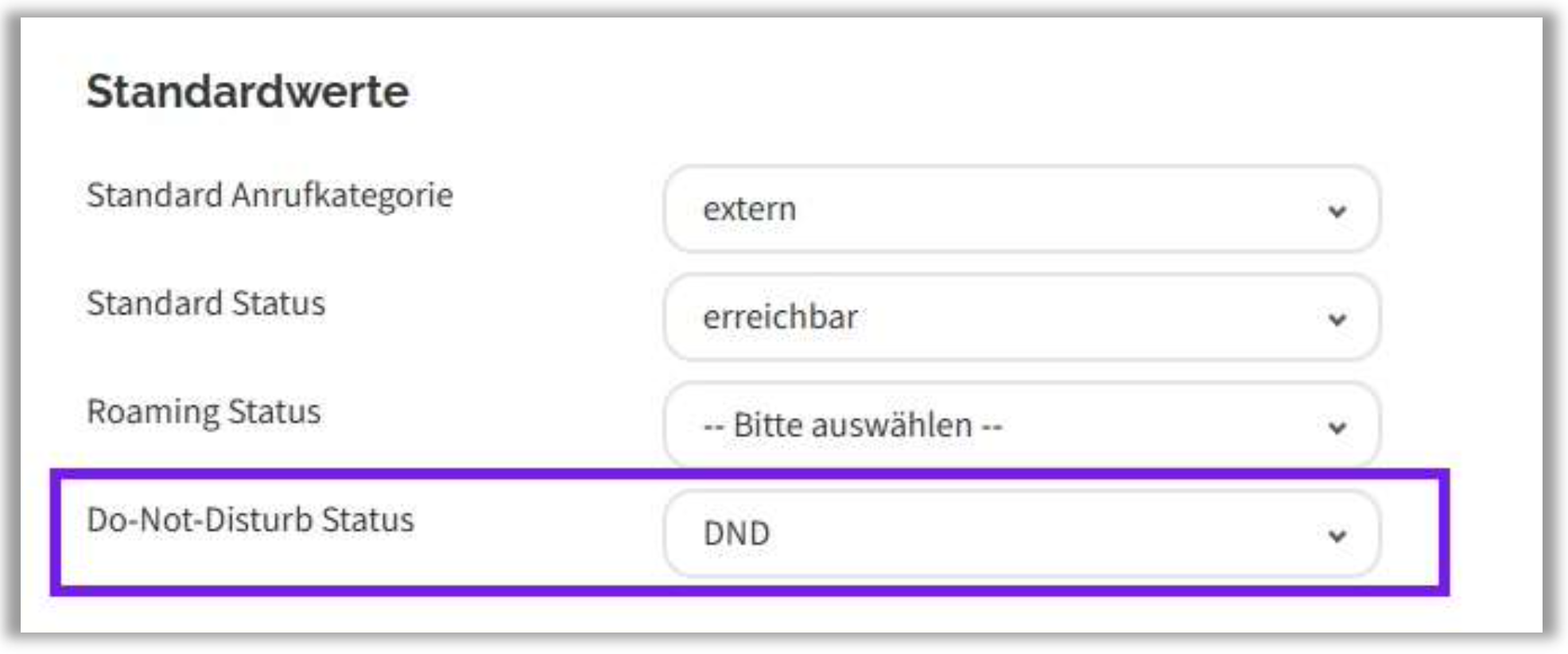Click the "Do-Not-Disturb Status" label

click(x=250, y=520)
